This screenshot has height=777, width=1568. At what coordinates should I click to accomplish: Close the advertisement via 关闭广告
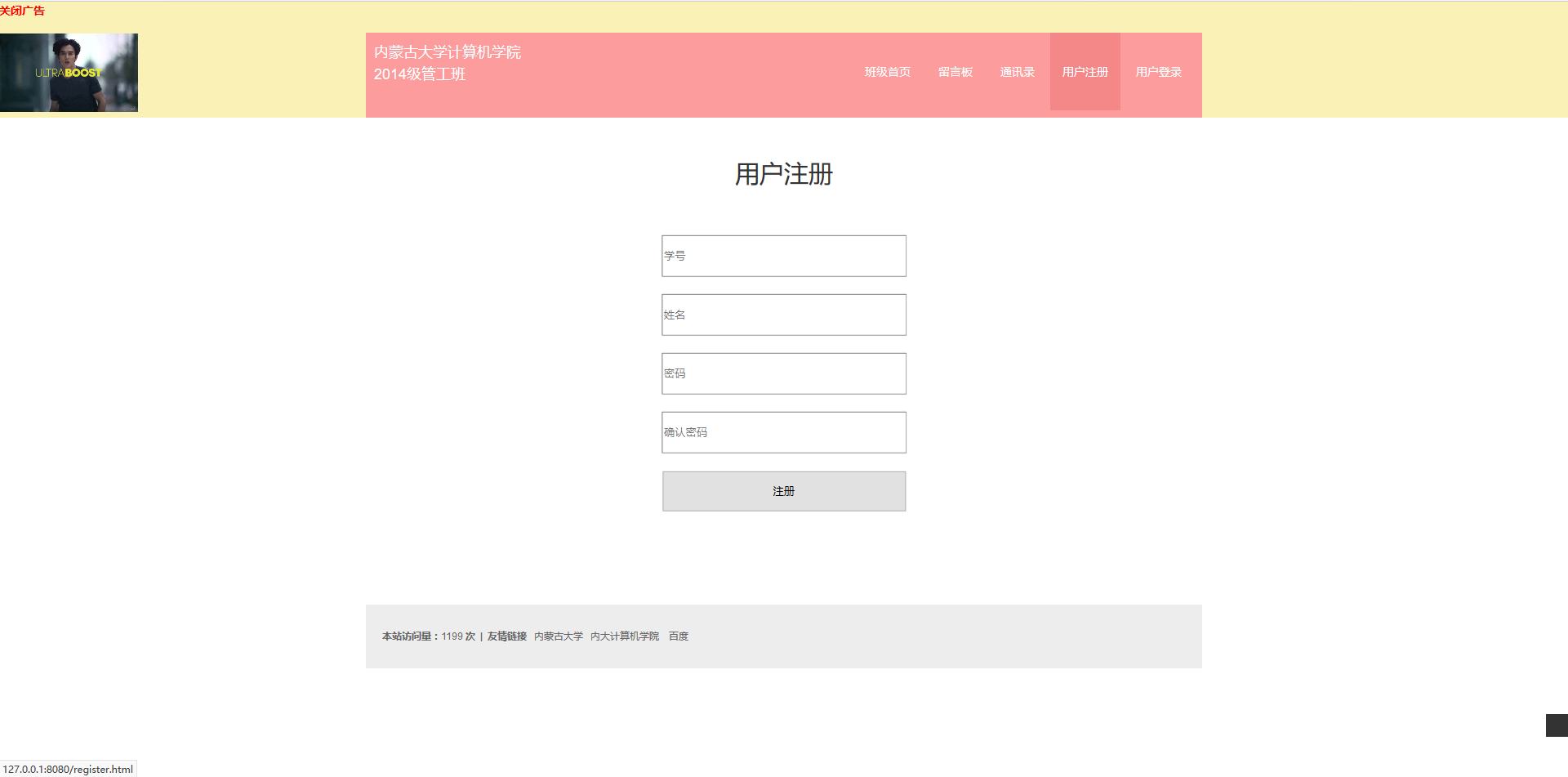tap(23, 11)
